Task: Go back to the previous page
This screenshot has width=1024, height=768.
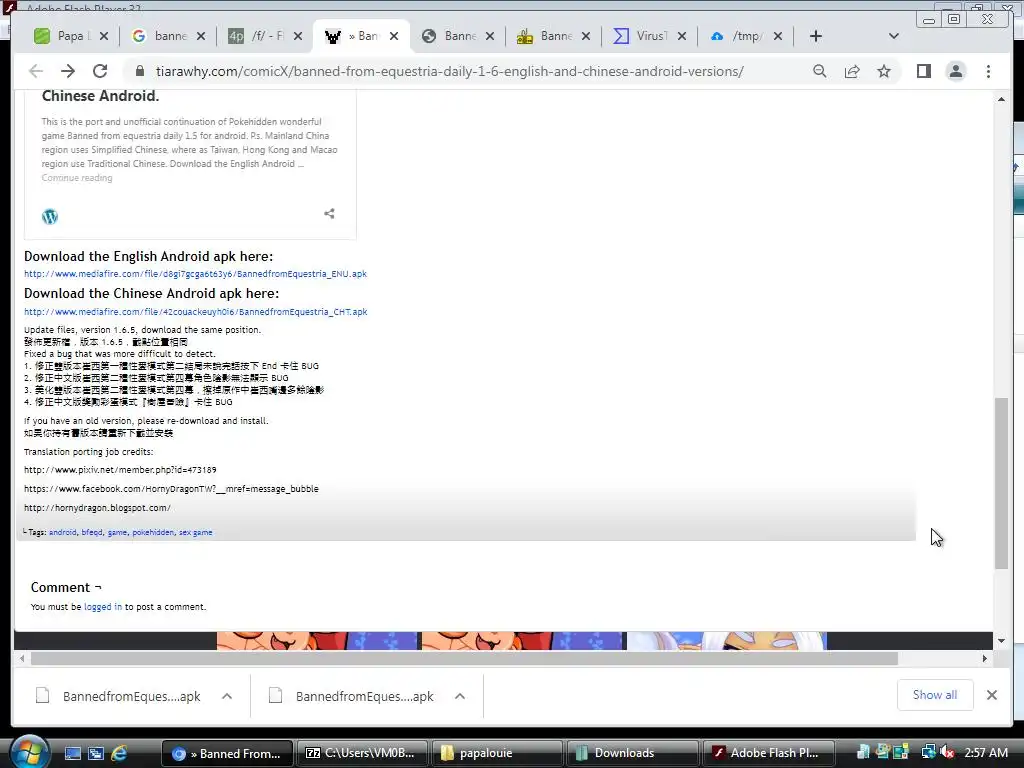Action: click(36, 71)
